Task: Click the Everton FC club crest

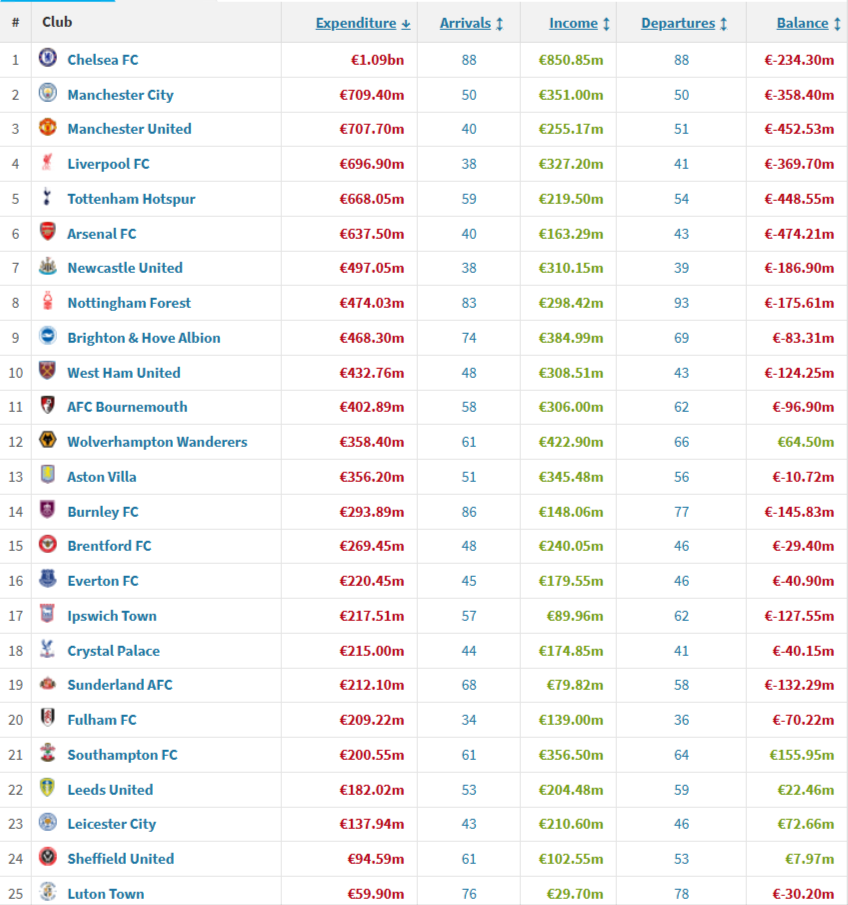Action: [47, 579]
